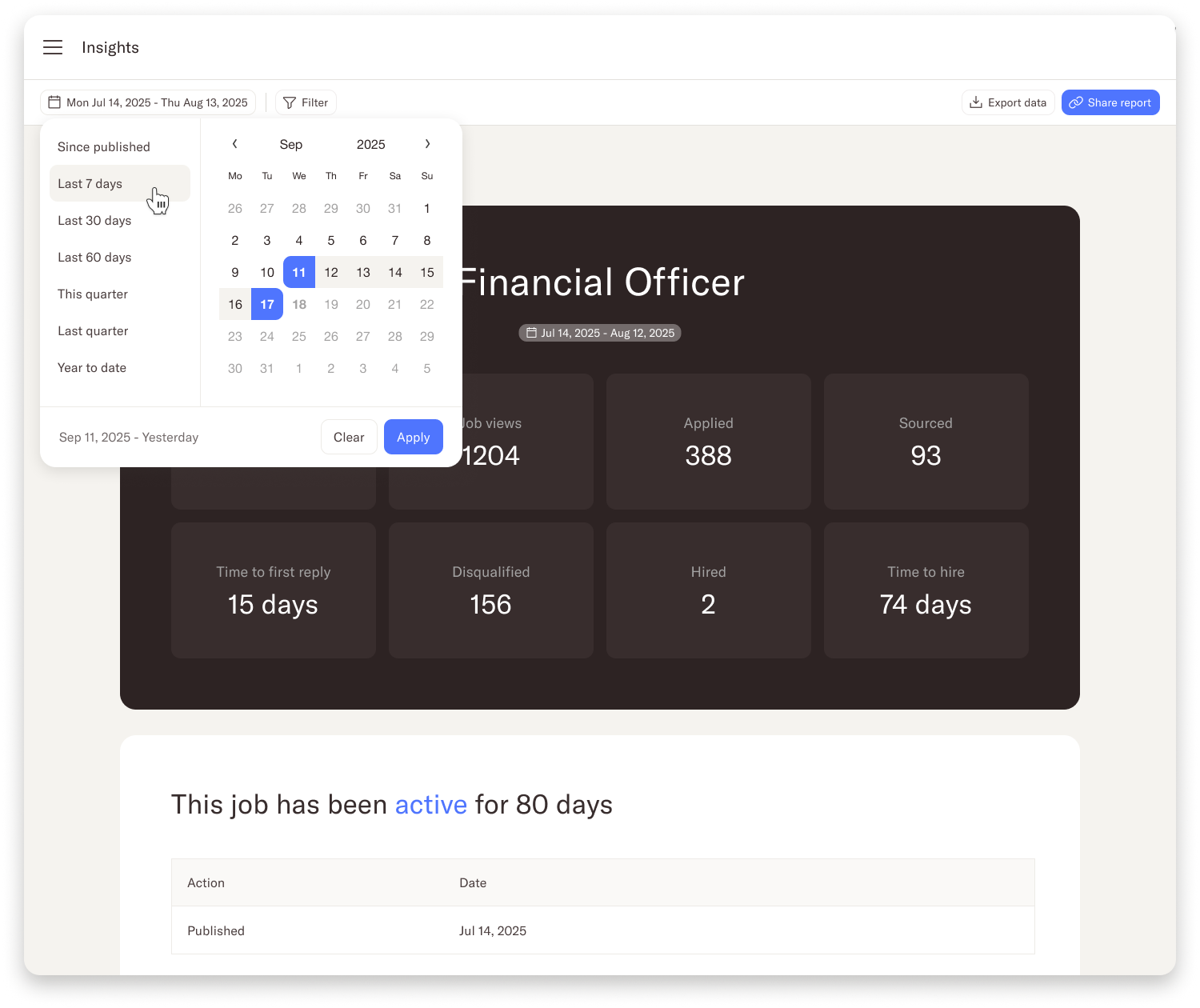Pick day 17 in calendar
The height and width of the screenshot is (1008, 1200).
click(x=267, y=304)
